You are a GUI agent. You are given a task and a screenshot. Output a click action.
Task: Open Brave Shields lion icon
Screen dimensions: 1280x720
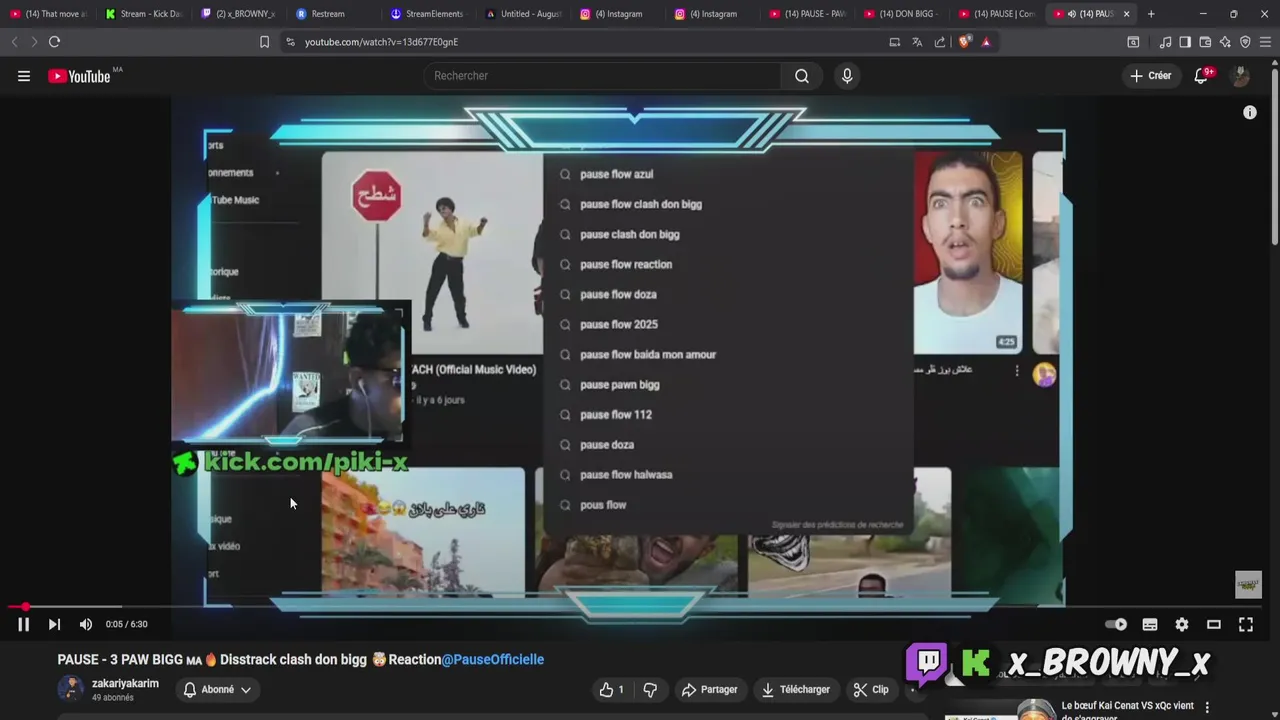tap(964, 42)
